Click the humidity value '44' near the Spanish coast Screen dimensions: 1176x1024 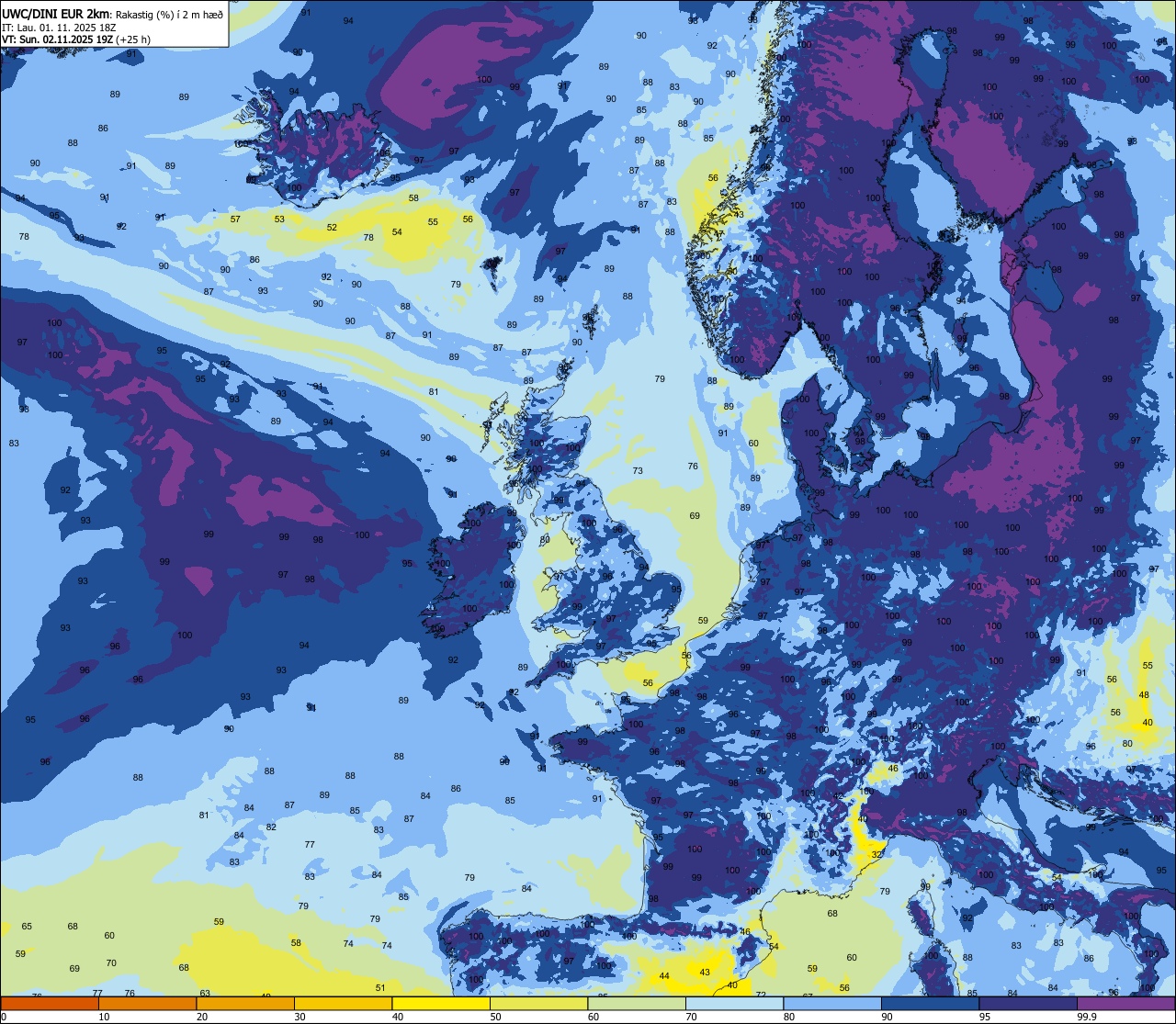tap(664, 976)
